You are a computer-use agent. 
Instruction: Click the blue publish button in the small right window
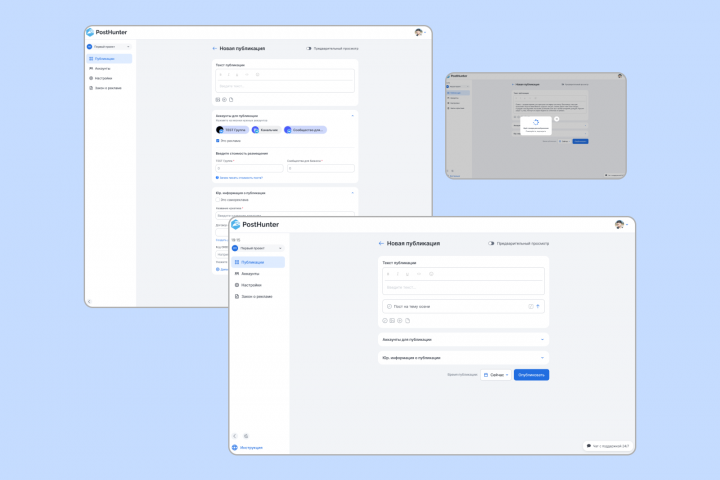point(580,141)
